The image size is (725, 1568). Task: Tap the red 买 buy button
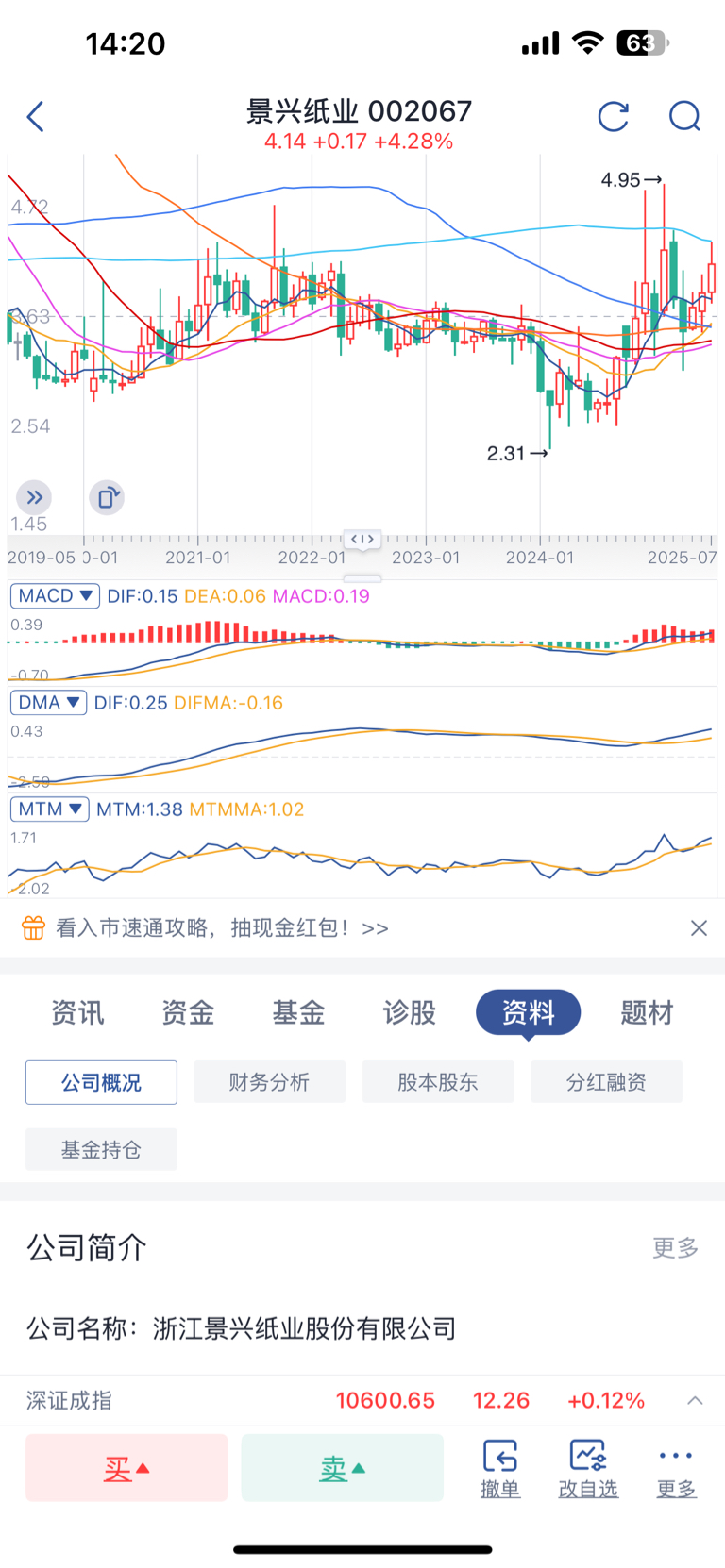tap(126, 1468)
